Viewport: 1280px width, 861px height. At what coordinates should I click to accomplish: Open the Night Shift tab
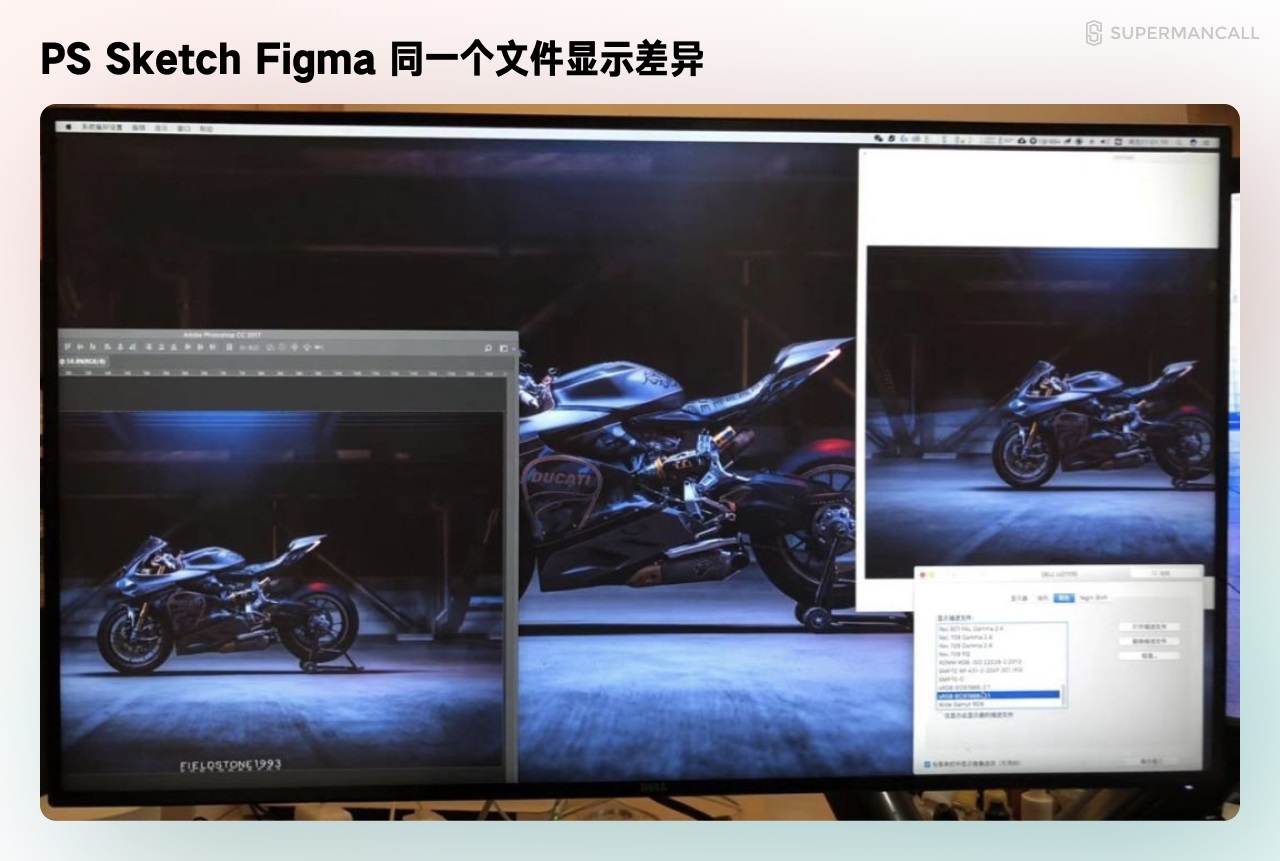point(1093,598)
